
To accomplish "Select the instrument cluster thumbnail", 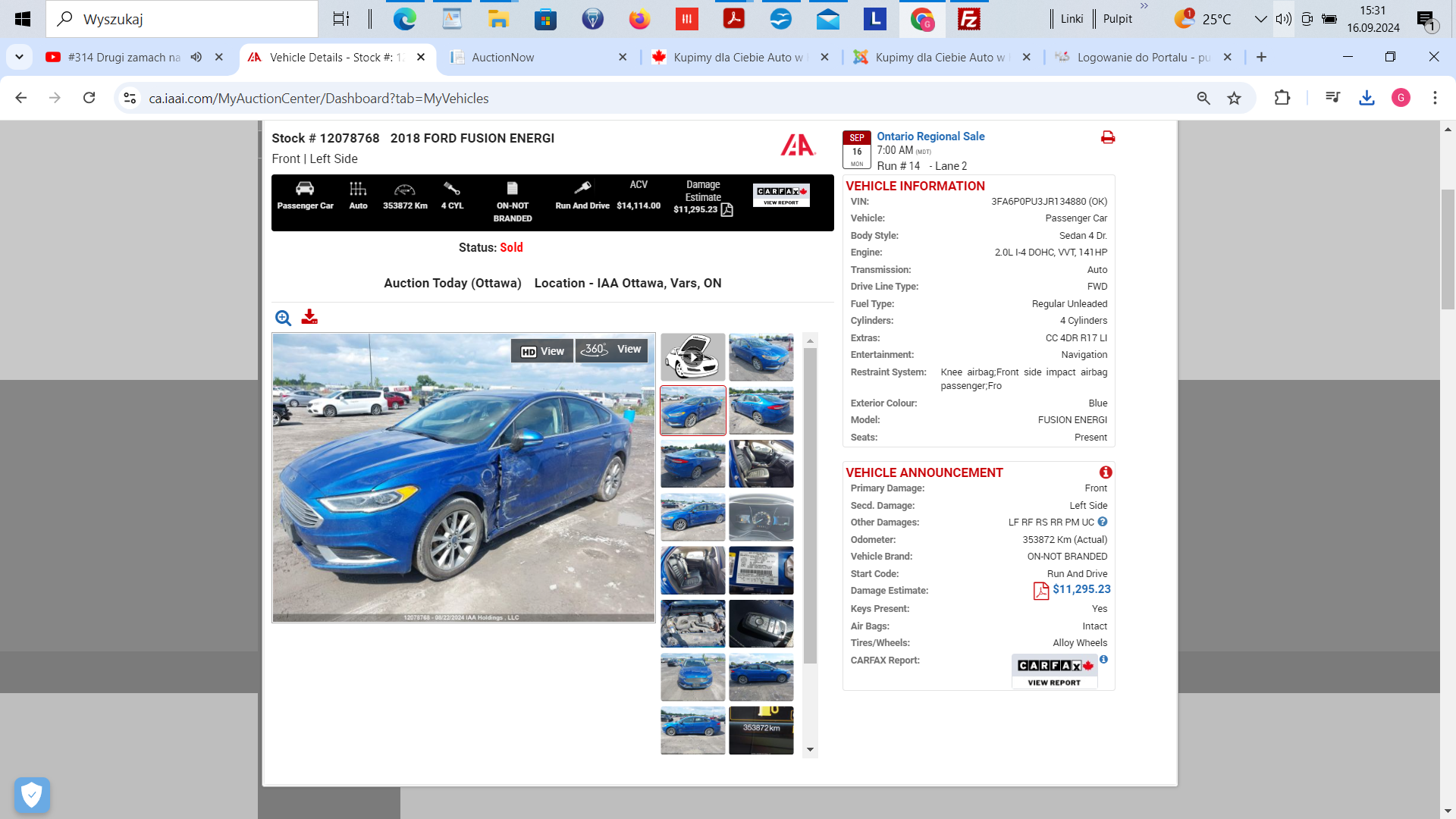I will coord(761,517).
